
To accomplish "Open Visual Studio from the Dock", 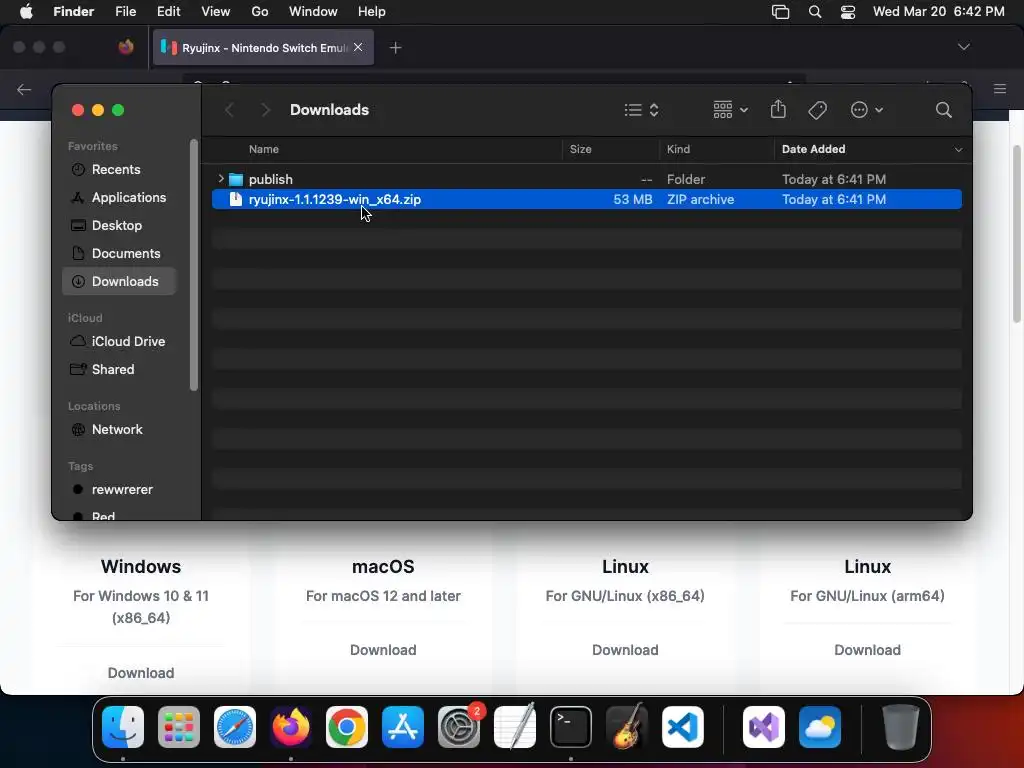I will pyautogui.click(x=764, y=727).
